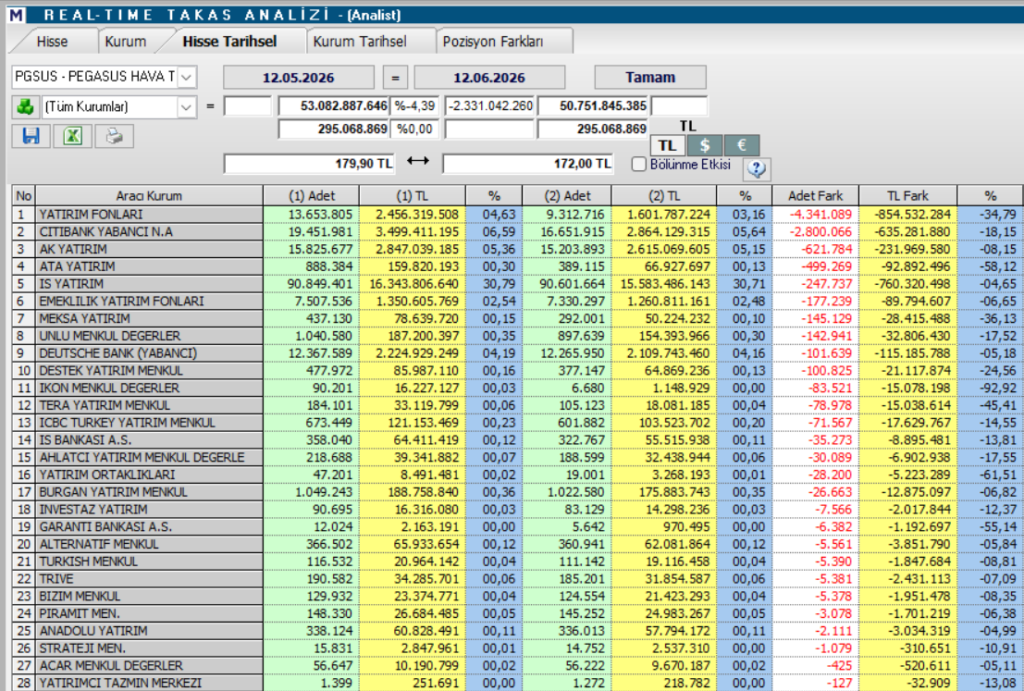Select ATA YATIRIM row
The image size is (1024, 691).
[517, 266]
